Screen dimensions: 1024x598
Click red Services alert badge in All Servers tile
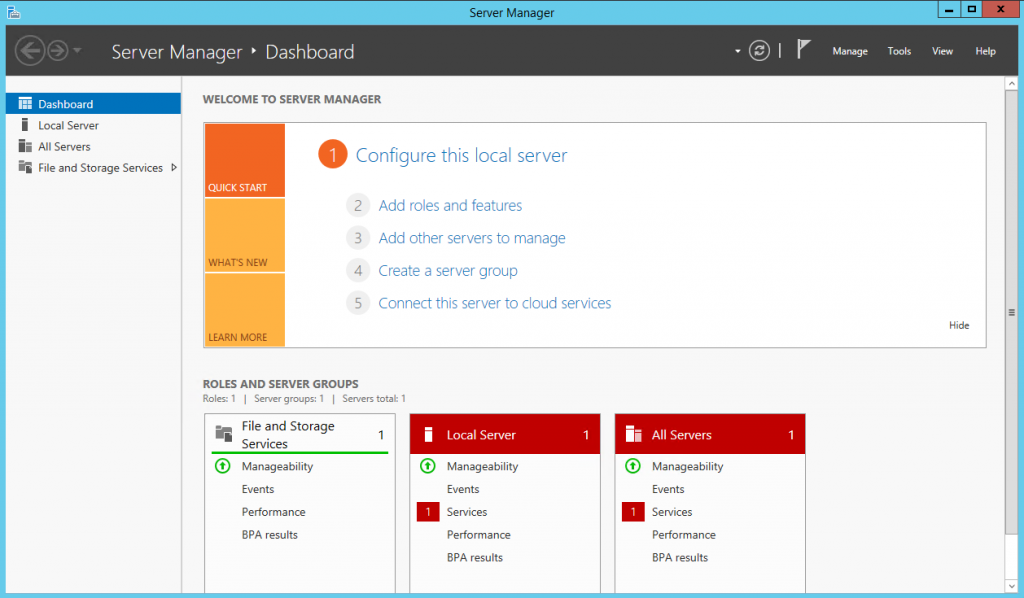[633, 512]
